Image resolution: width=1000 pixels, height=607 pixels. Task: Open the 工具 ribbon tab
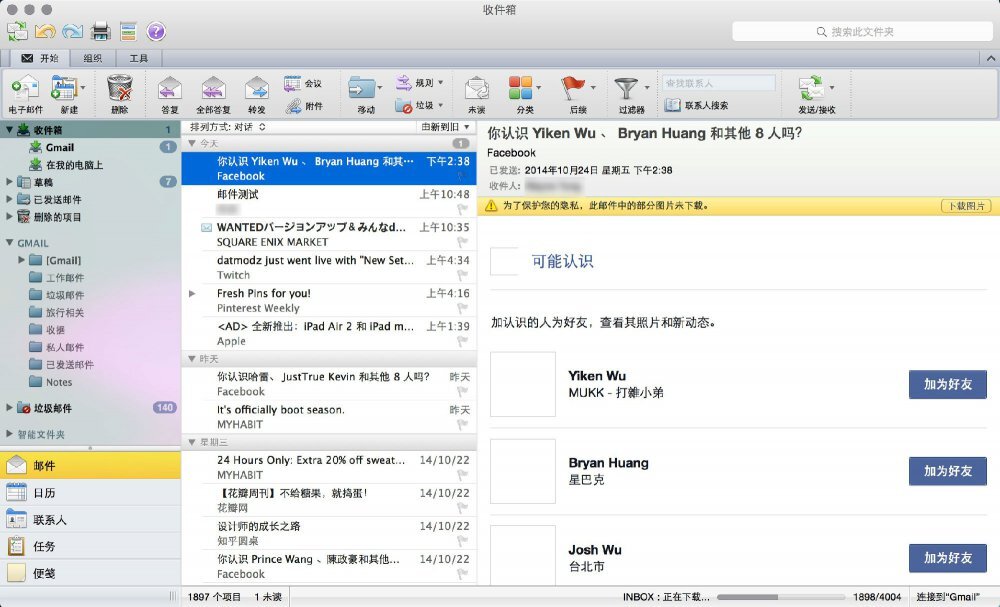click(139, 57)
